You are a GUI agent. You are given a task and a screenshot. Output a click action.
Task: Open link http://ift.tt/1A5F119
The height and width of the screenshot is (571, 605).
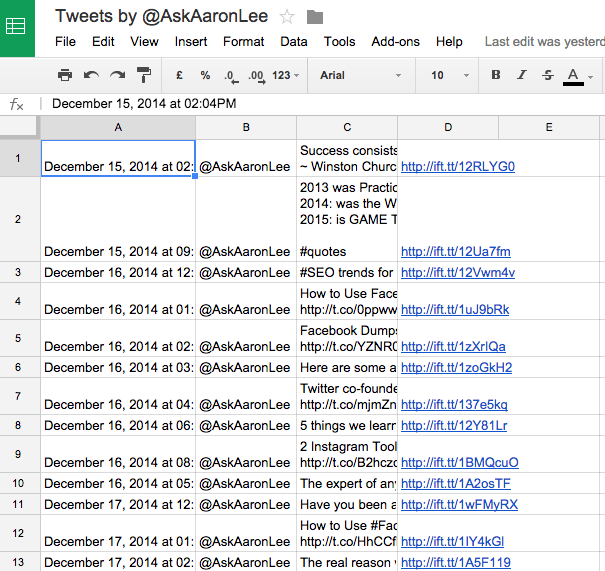pyautogui.click(x=456, y=562)
